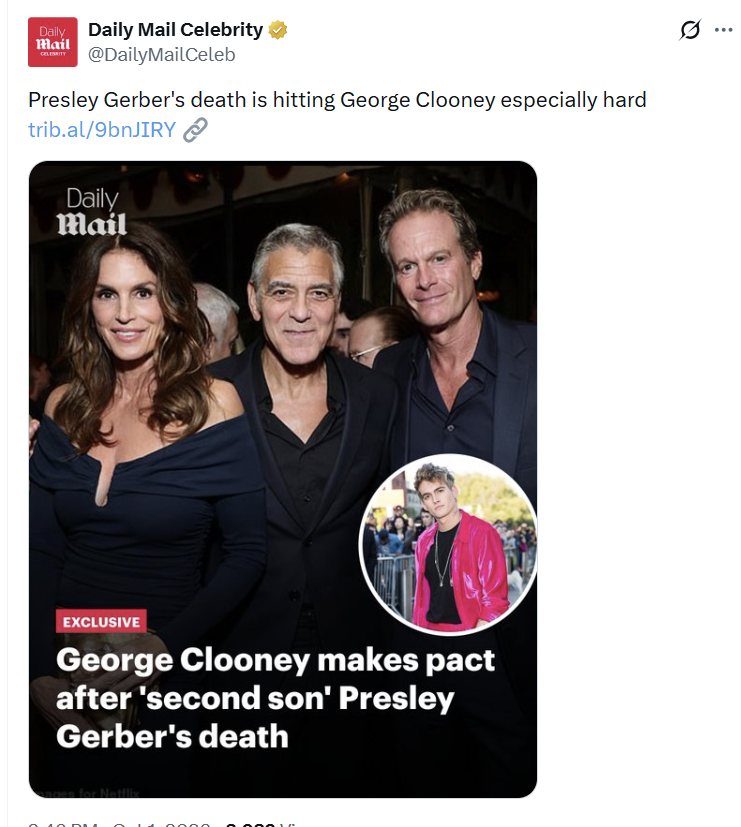Open the article image in full view
This screenshot has width=741, height=827.
283,479
